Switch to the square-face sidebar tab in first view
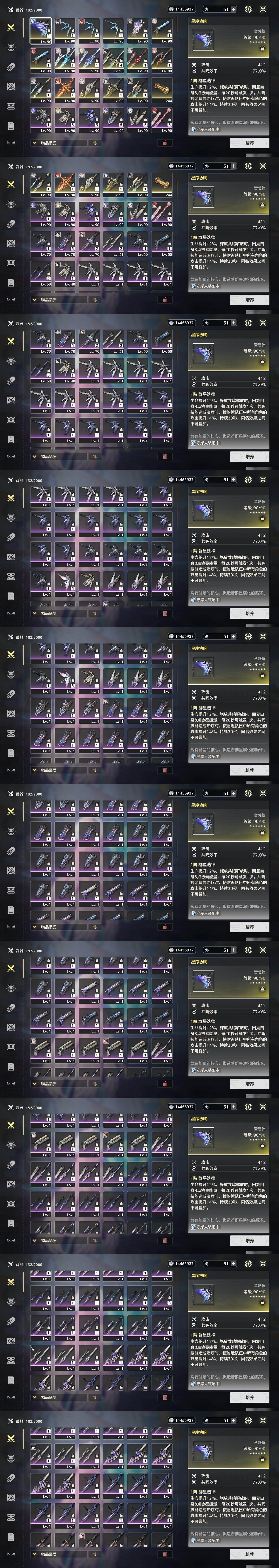Image resolution: width=279 pixels, height=1568 pixels. [x=11, y=106]
